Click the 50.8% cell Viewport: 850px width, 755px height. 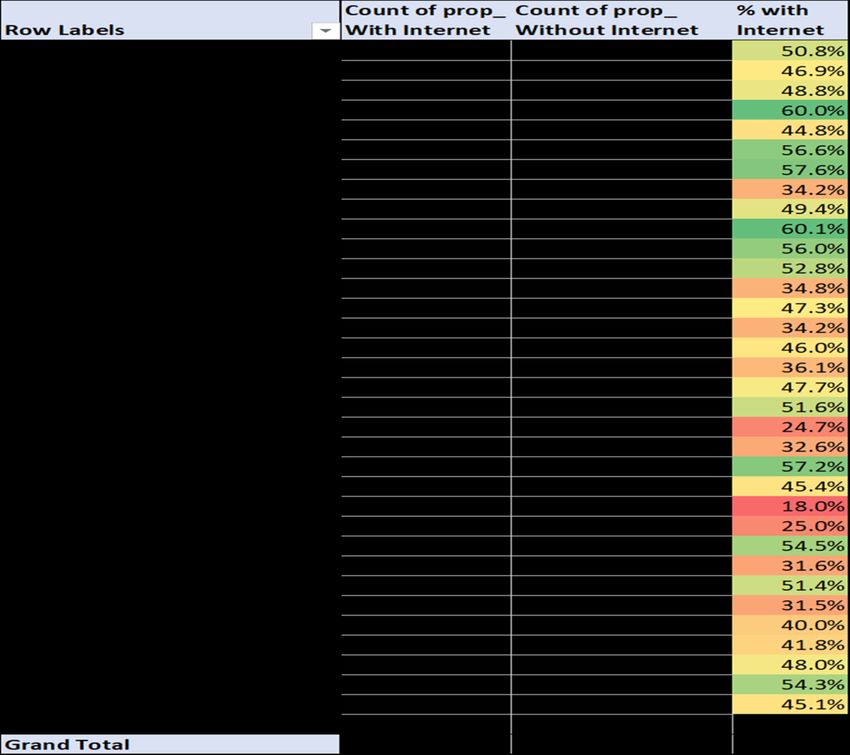pyautogui.click(x=789, y=51)
